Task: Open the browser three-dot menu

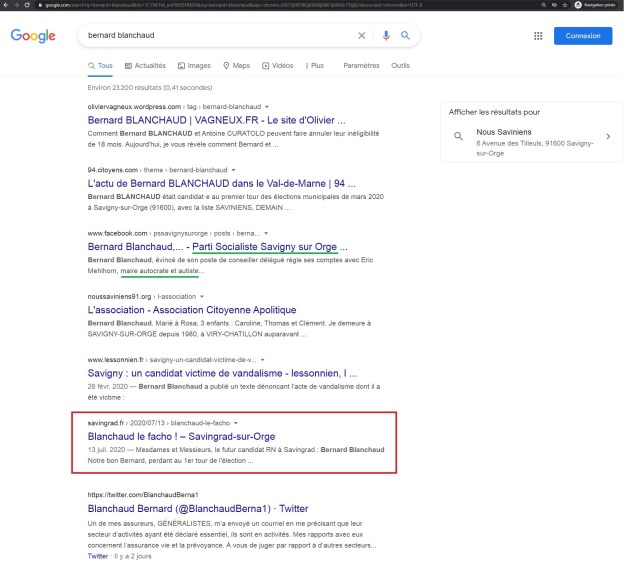Action: [618, 5]
